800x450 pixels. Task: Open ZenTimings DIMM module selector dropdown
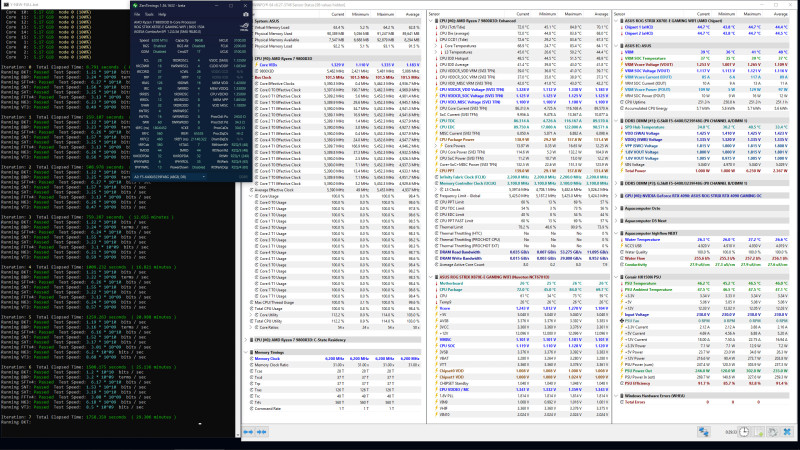tap(169, 177)
